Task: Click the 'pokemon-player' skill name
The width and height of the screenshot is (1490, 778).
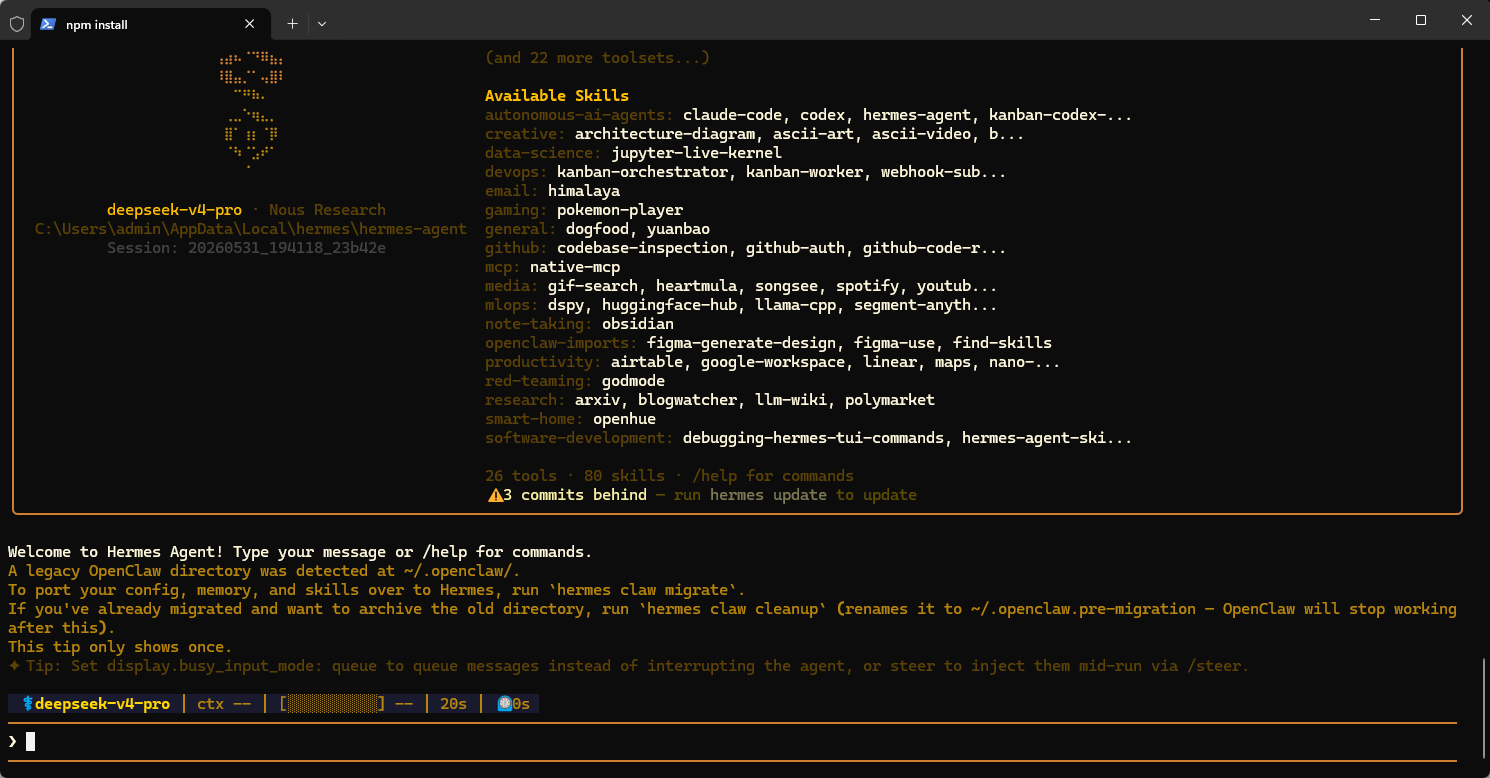Action: pos(620,210)
